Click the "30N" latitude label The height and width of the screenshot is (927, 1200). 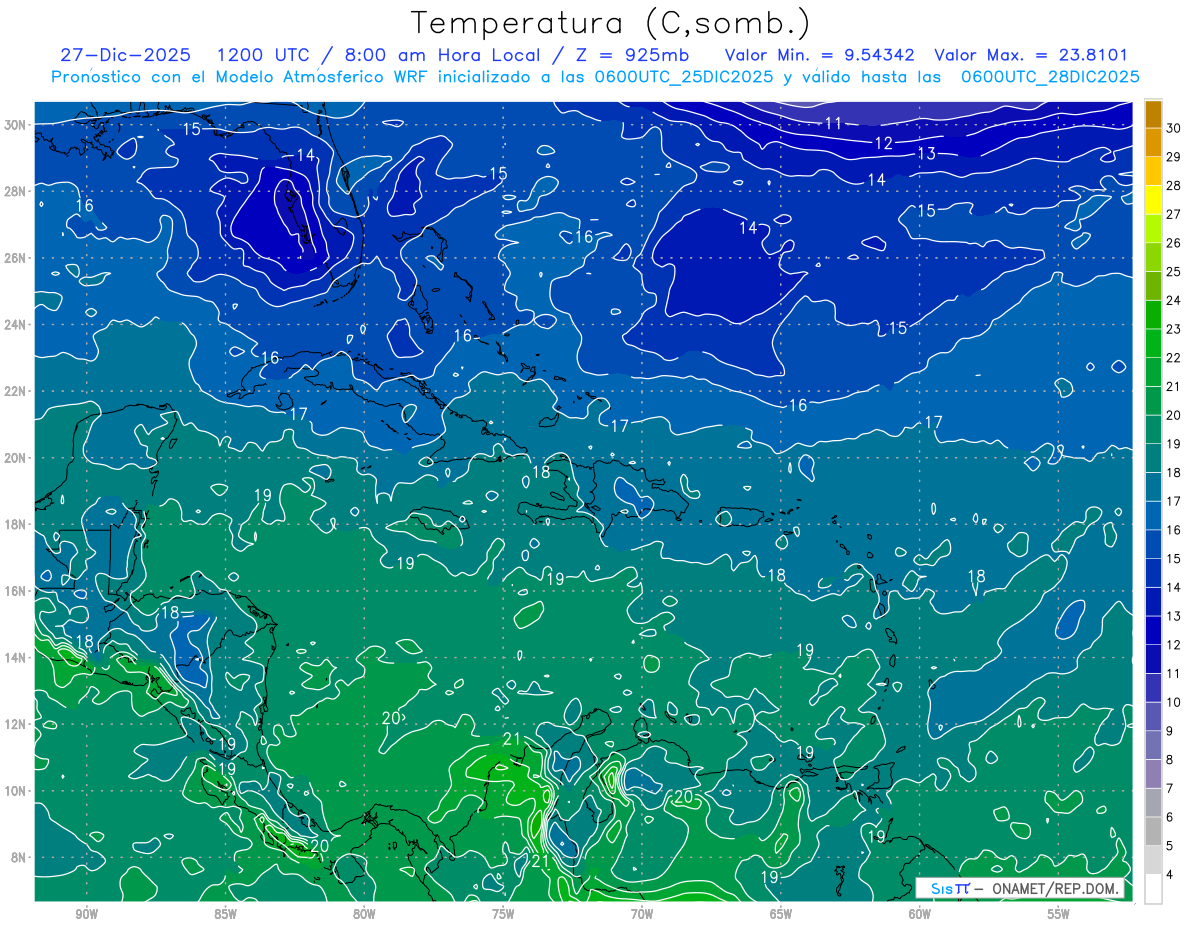pos(16,125)
